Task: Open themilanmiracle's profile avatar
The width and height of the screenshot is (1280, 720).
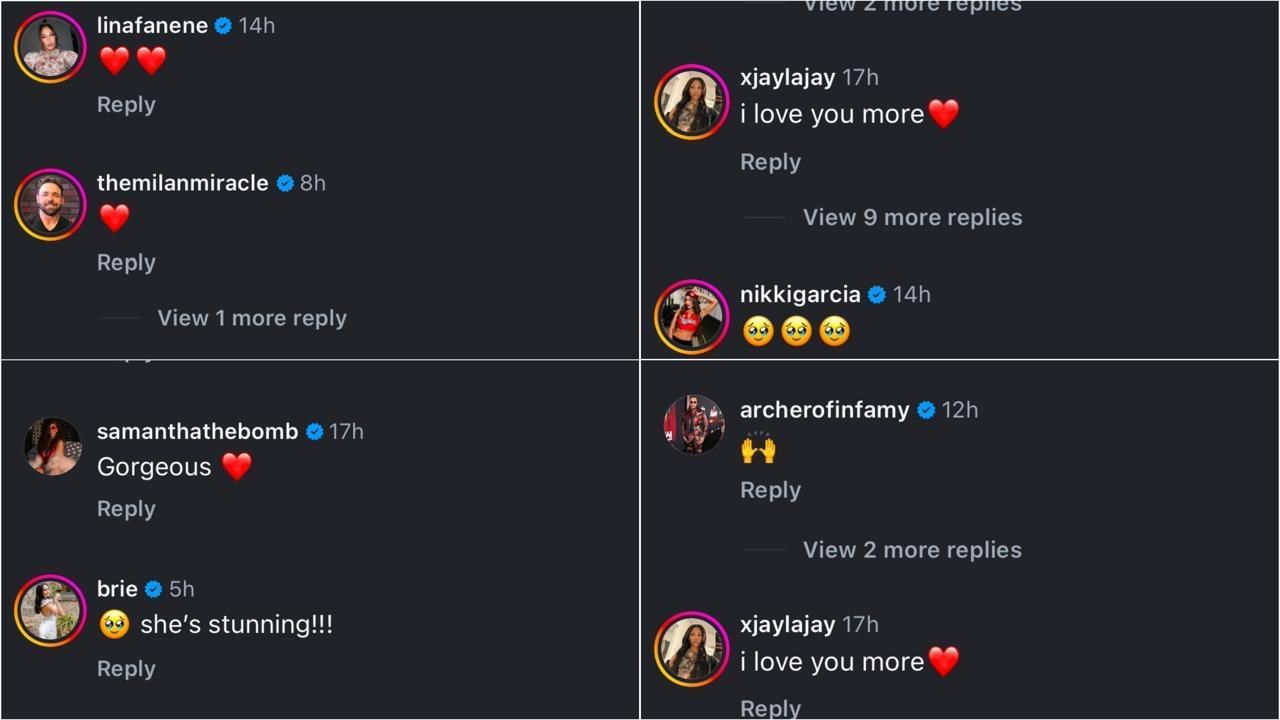Action: (50, 205)
